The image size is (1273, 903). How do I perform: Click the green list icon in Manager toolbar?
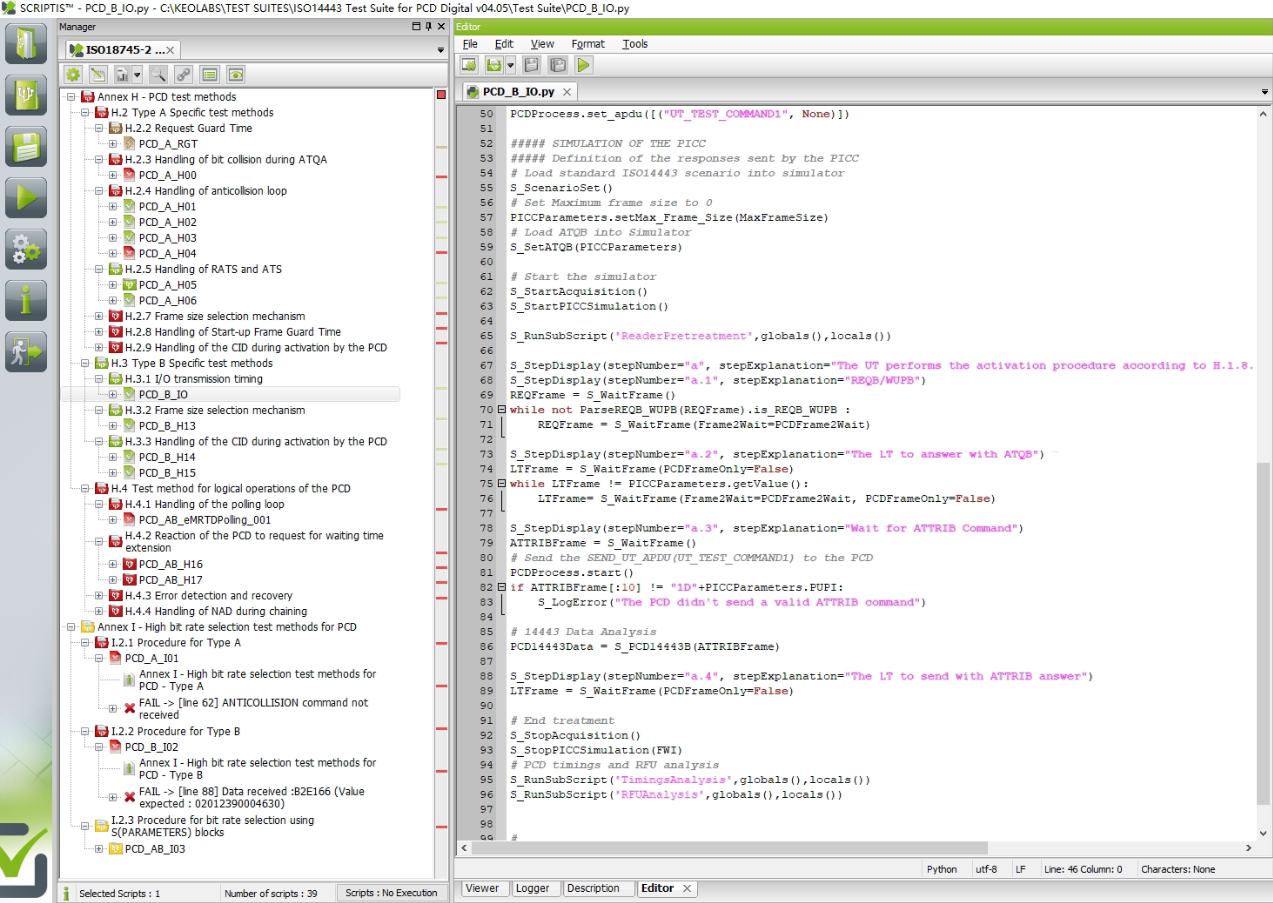(209, 74)
